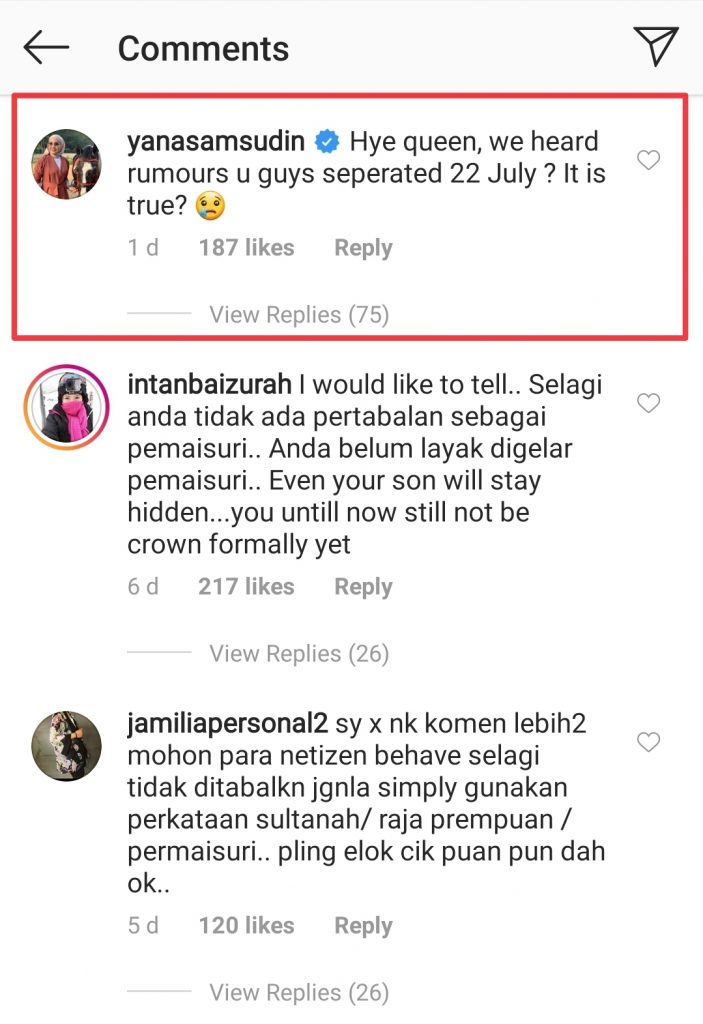Open intanbaizurah username link
The image size is (703, 1024).
209,385
